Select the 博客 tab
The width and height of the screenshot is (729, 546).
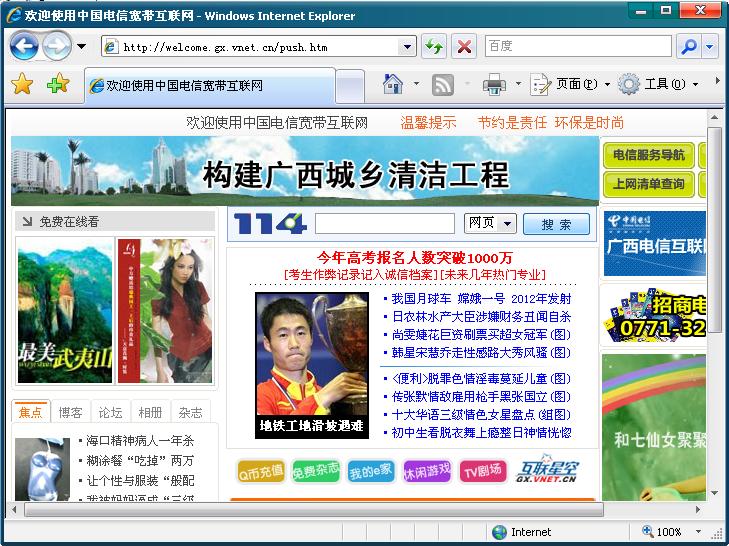coord(70,412)
